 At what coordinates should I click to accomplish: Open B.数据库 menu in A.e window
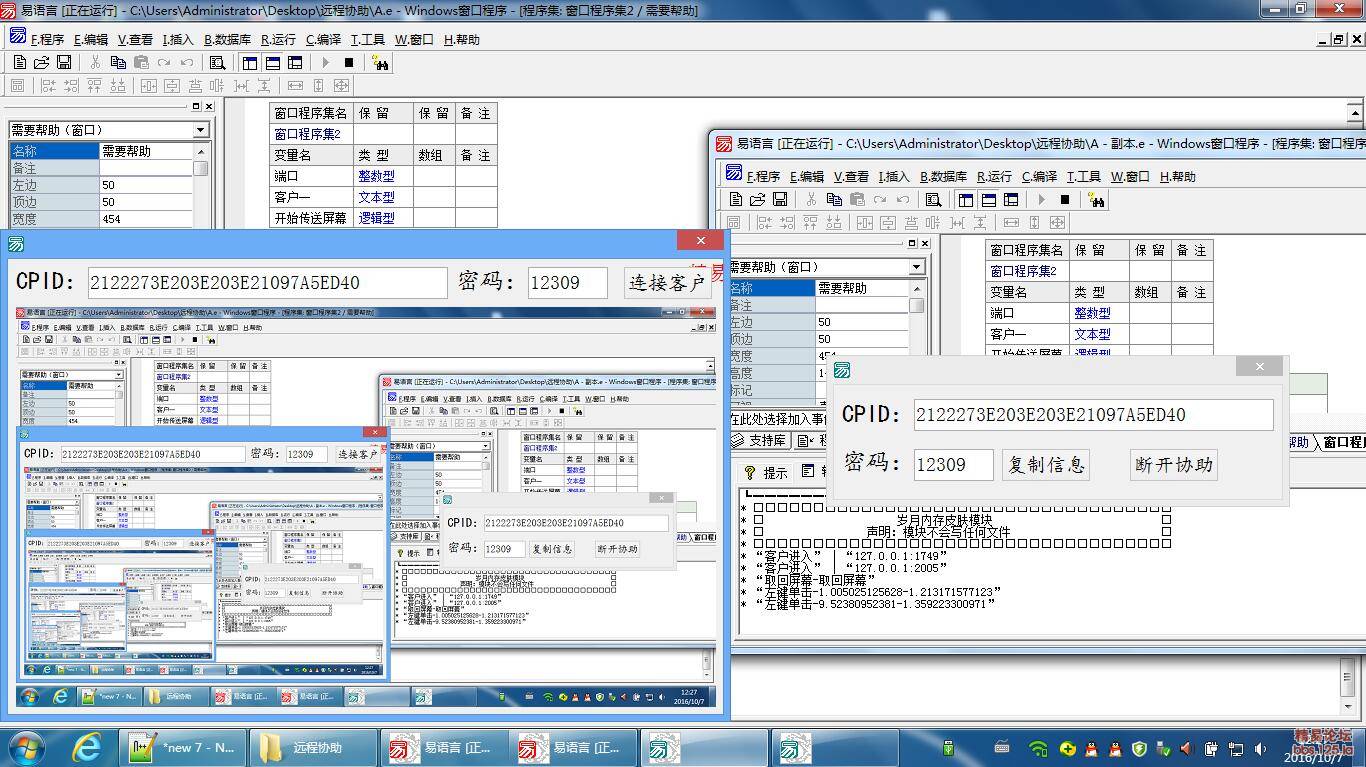tap(228, 40)
